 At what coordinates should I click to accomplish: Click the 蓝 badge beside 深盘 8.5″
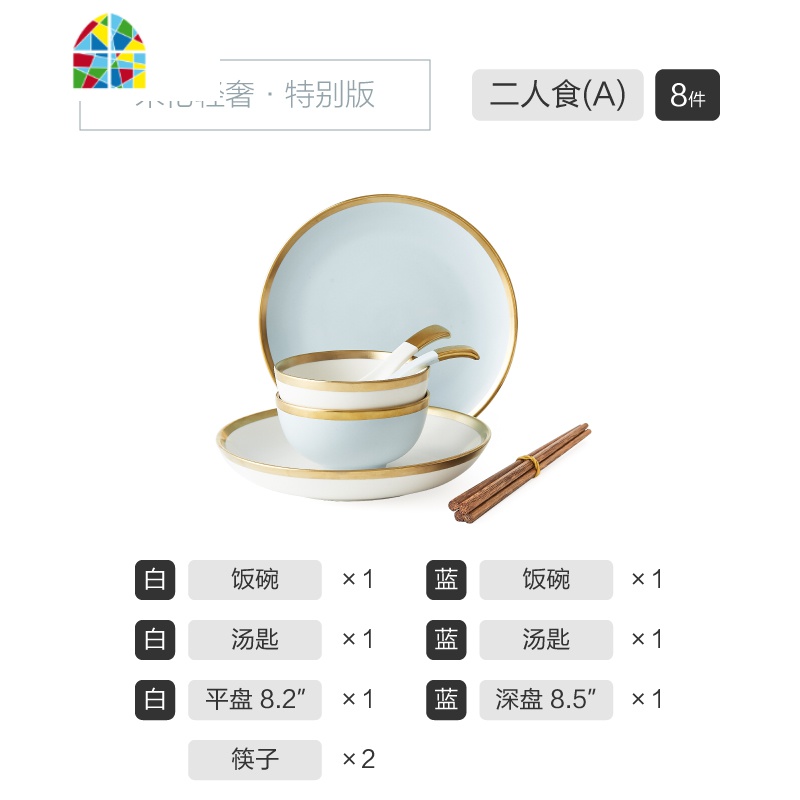pyautogui.click(x=446, y=699)
